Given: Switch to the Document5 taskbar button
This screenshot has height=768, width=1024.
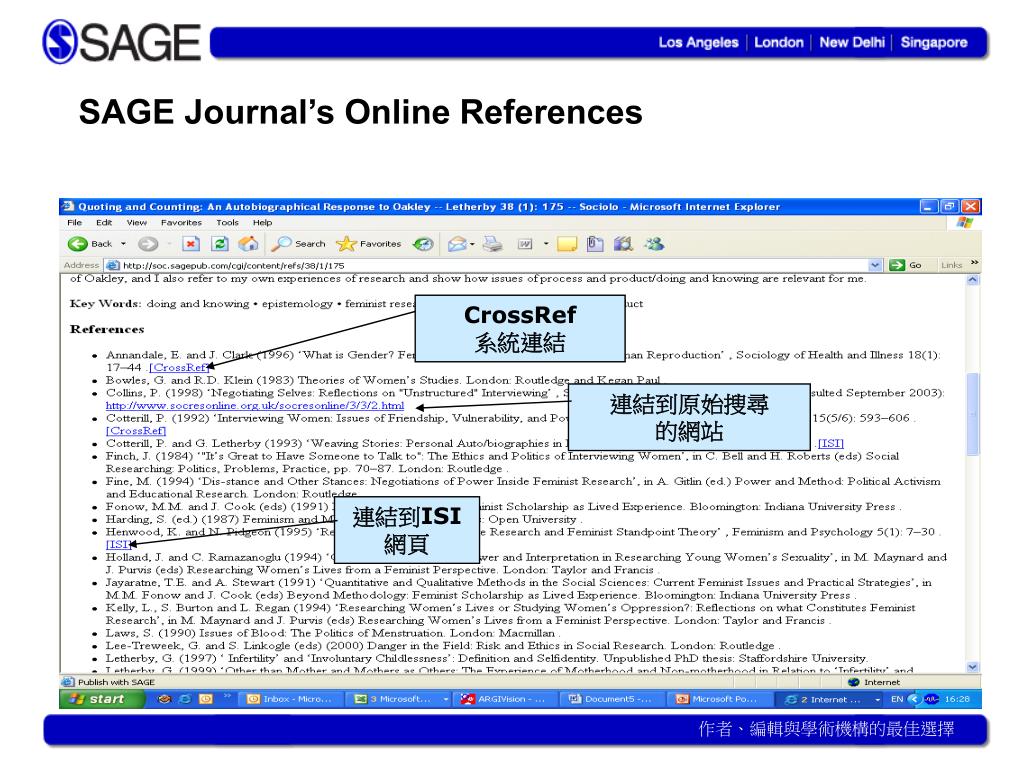Looking at the screenshot, I should pyautogui.click(x=610, y=699).
